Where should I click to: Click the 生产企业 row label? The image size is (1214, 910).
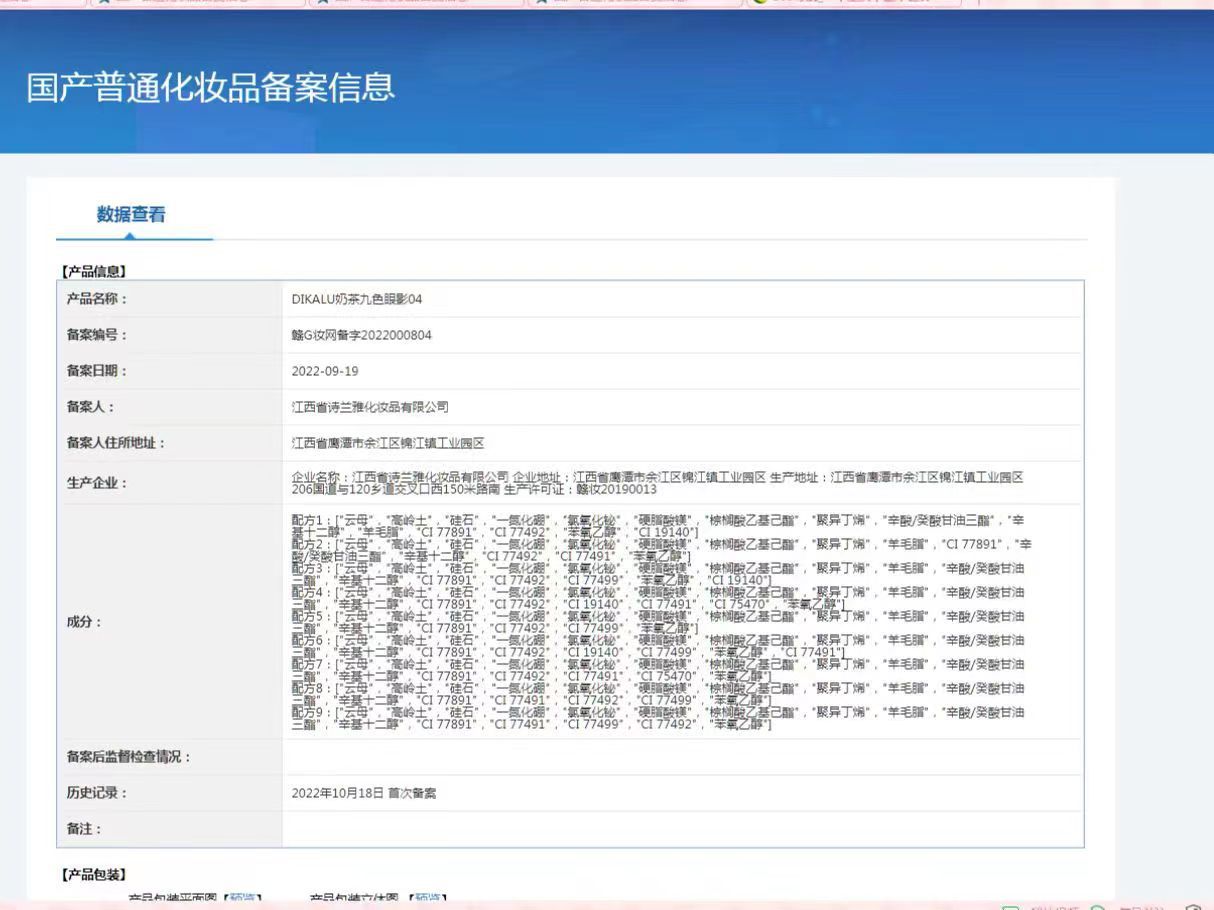(x=97, y=483)
